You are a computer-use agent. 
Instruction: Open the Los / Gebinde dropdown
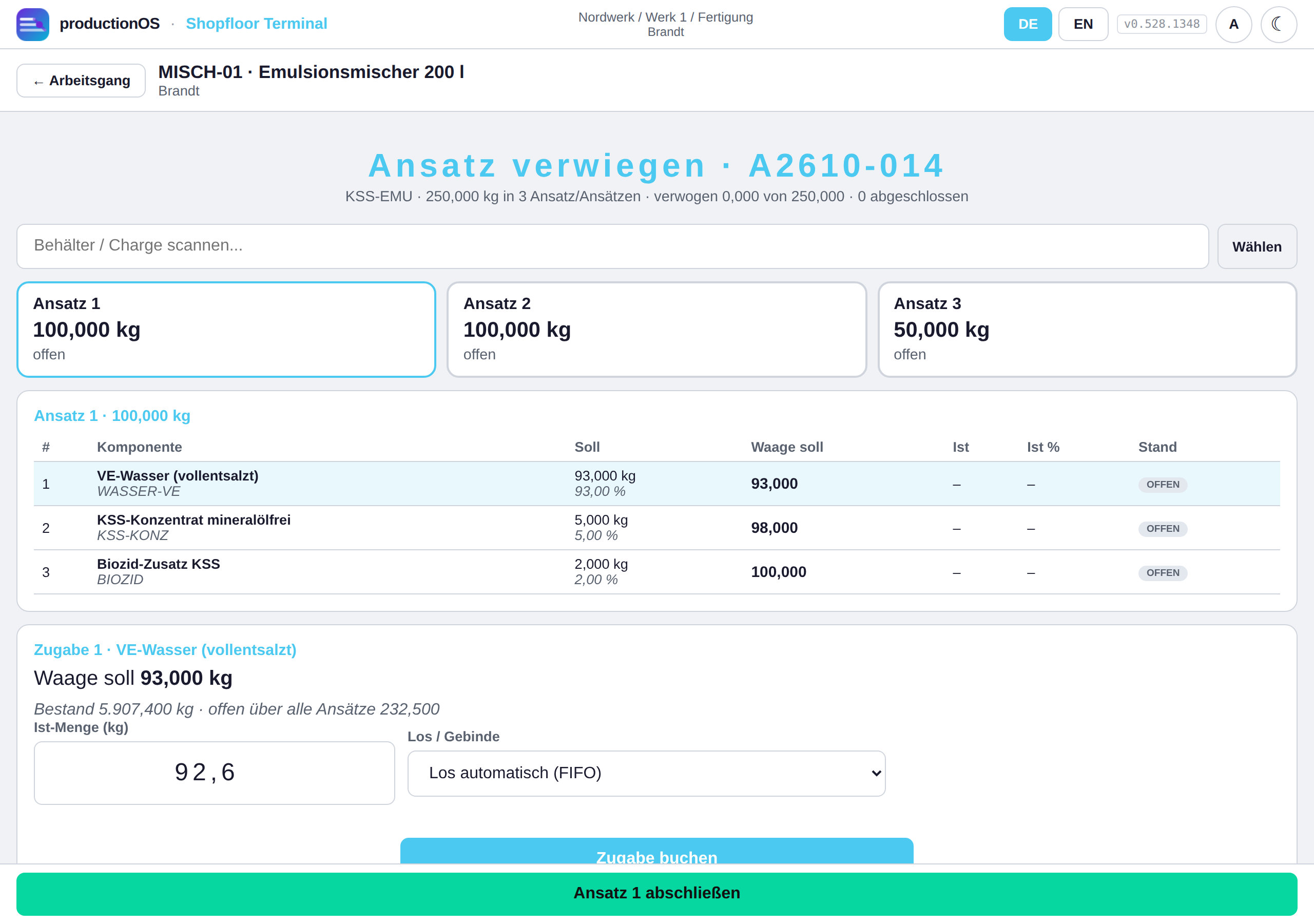[646, 773]
